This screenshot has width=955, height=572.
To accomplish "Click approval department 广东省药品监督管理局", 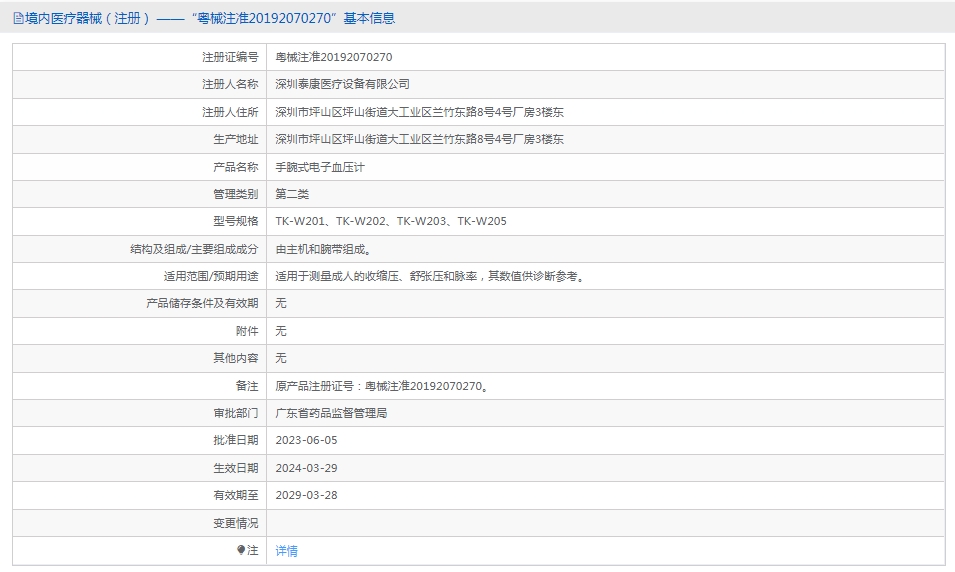I will tap(331, 413).
